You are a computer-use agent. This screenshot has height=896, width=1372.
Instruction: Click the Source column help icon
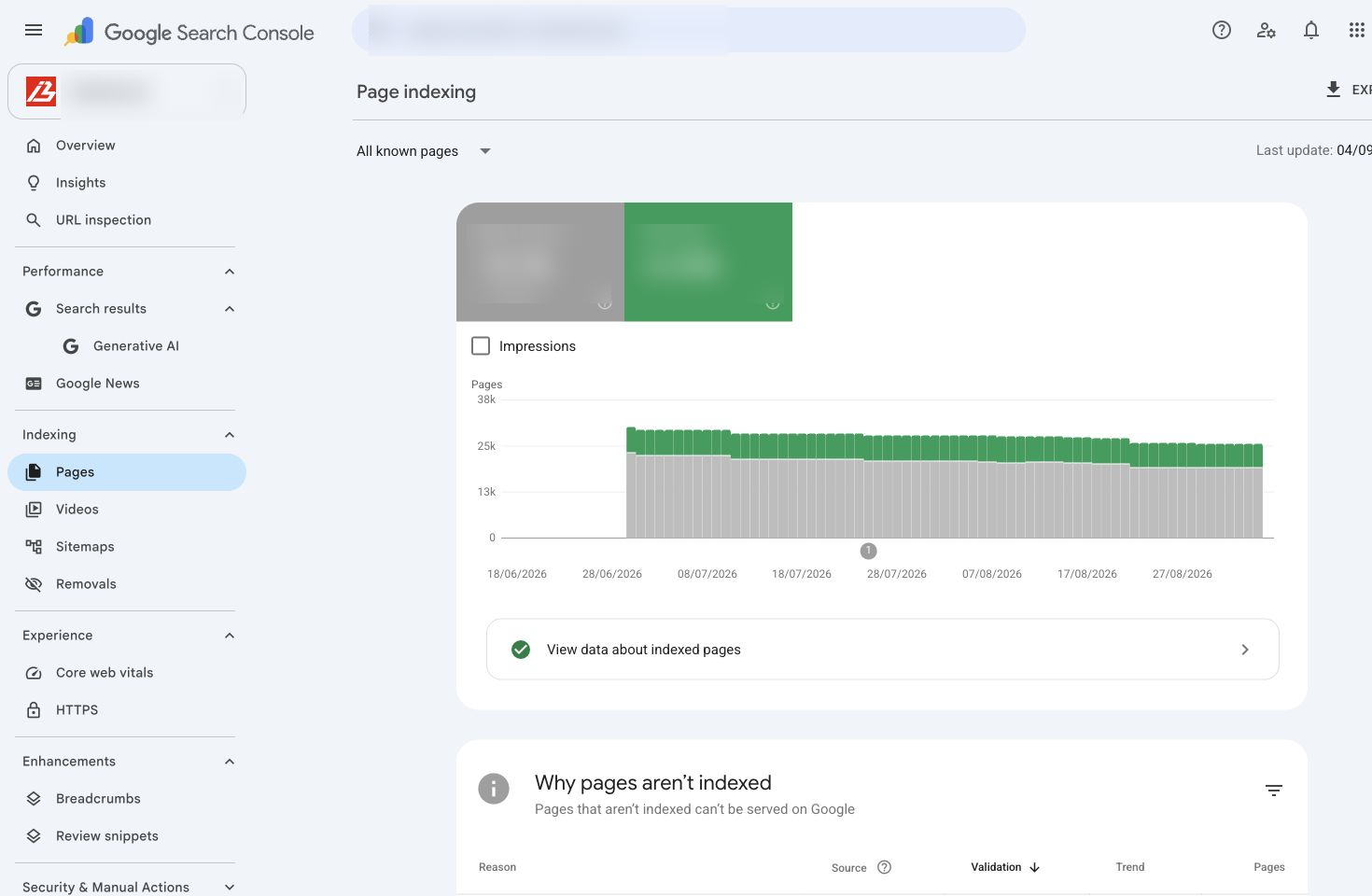(x=885, y=867)
